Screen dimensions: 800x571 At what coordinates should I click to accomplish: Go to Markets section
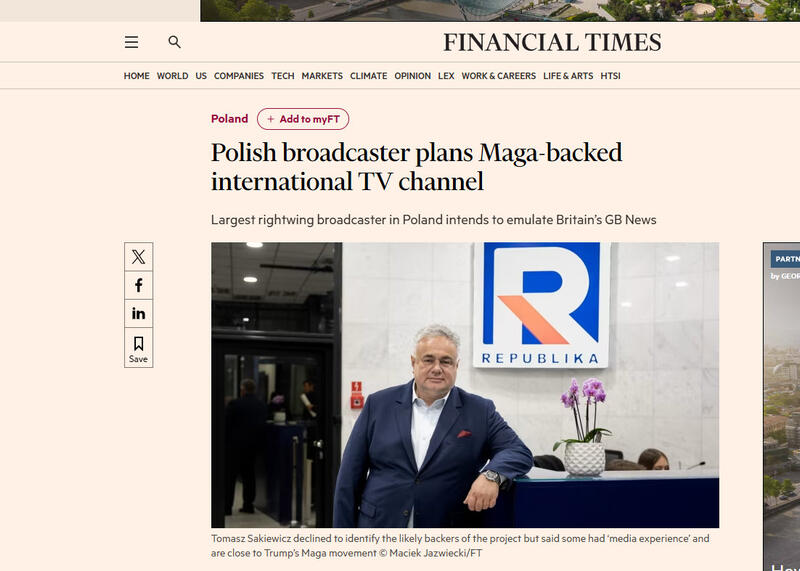click(322, 76)
